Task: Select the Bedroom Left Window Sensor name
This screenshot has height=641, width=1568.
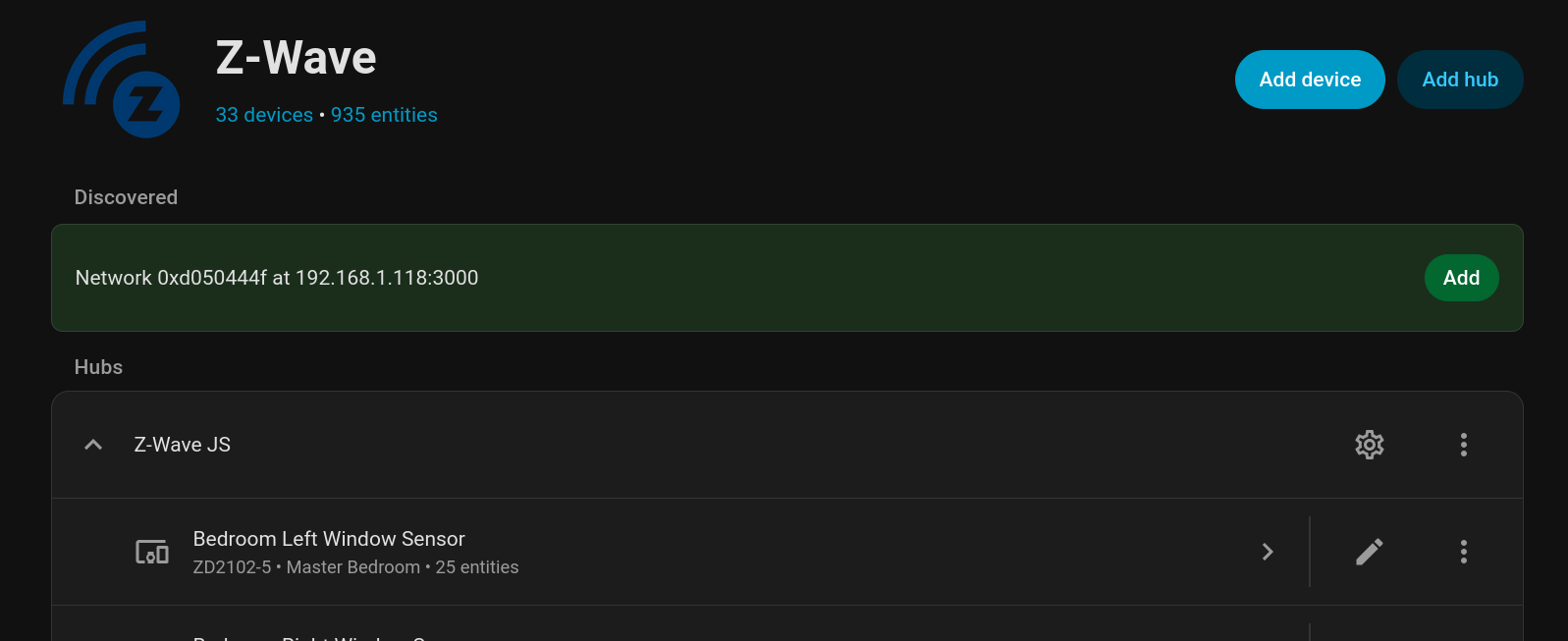Action: (x=329, y=539)
